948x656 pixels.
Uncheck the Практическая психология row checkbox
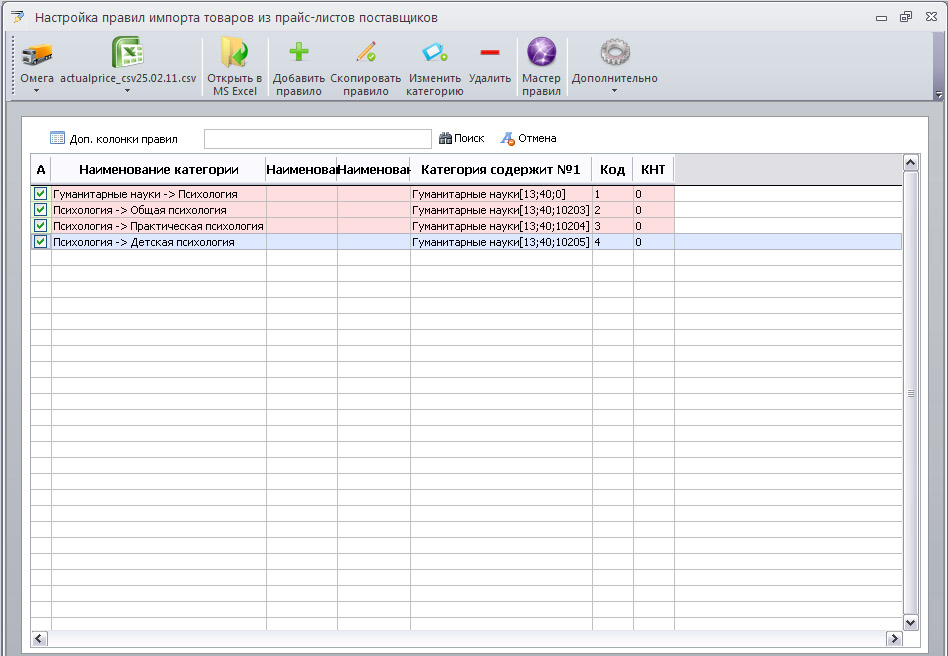(41, 226)
